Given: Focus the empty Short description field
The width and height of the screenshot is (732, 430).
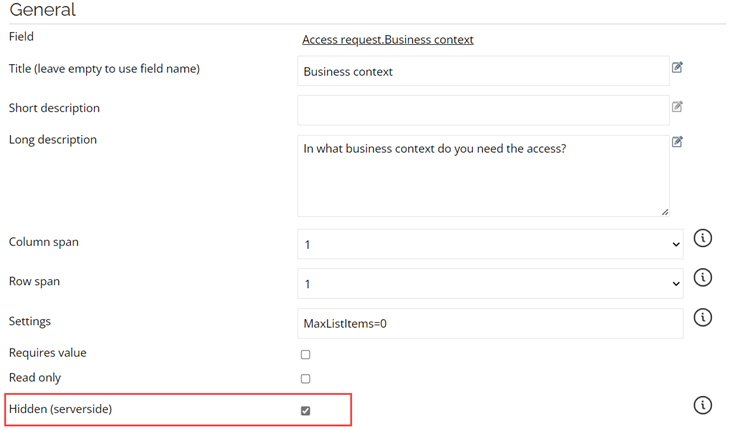Looking at the screenshot, I should 483,111.
